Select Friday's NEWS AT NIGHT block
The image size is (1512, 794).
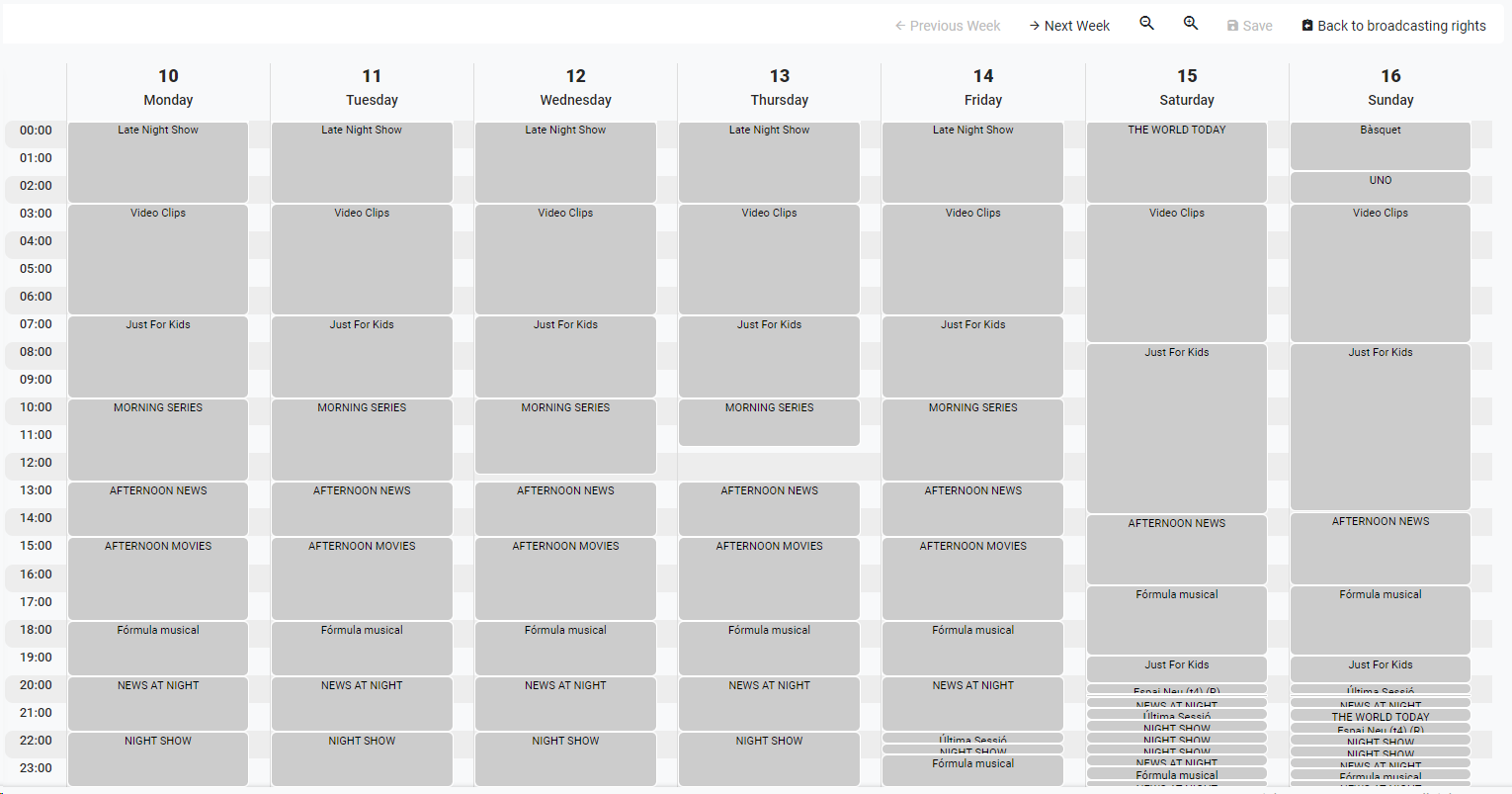click(972, 703)
